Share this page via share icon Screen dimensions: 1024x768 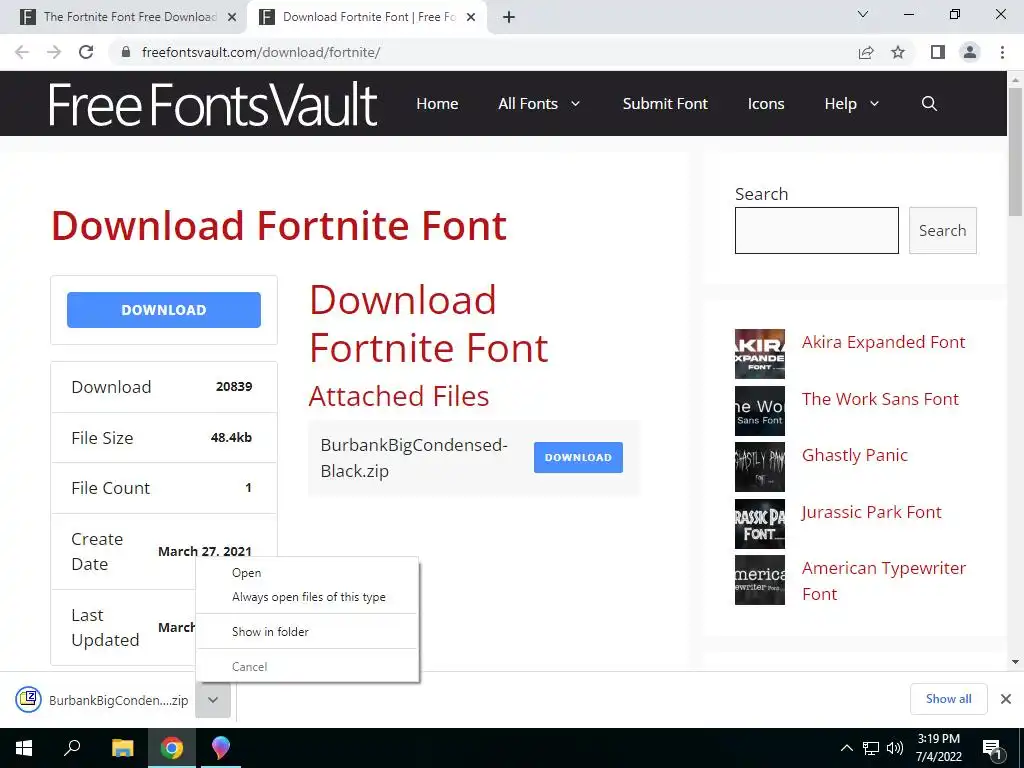point(866,52)
